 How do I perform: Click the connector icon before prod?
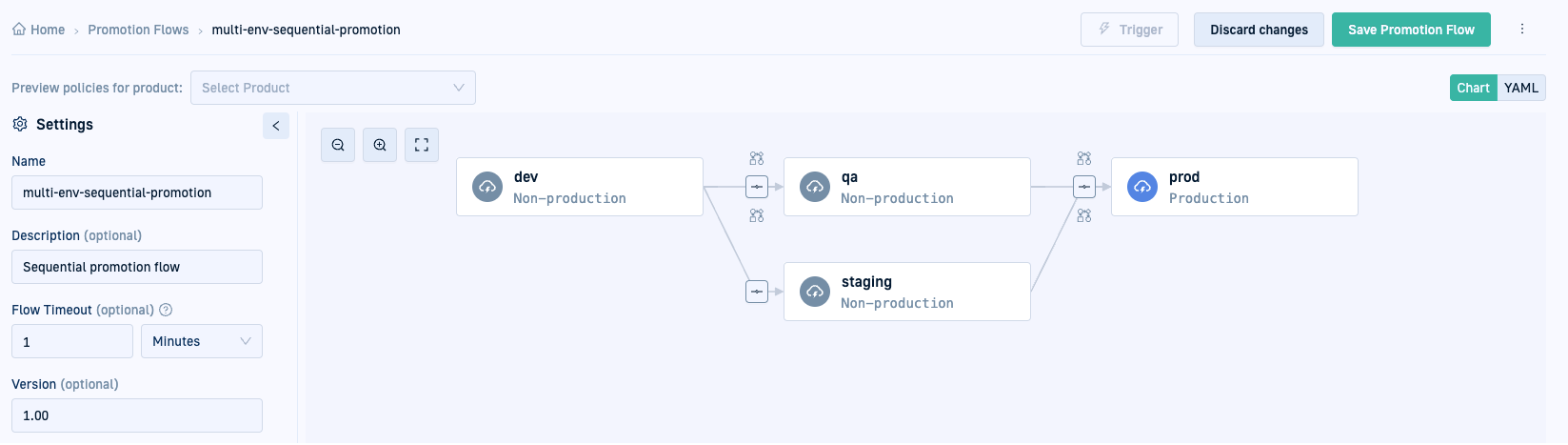pyautogui.click(x=1084, y=187)
